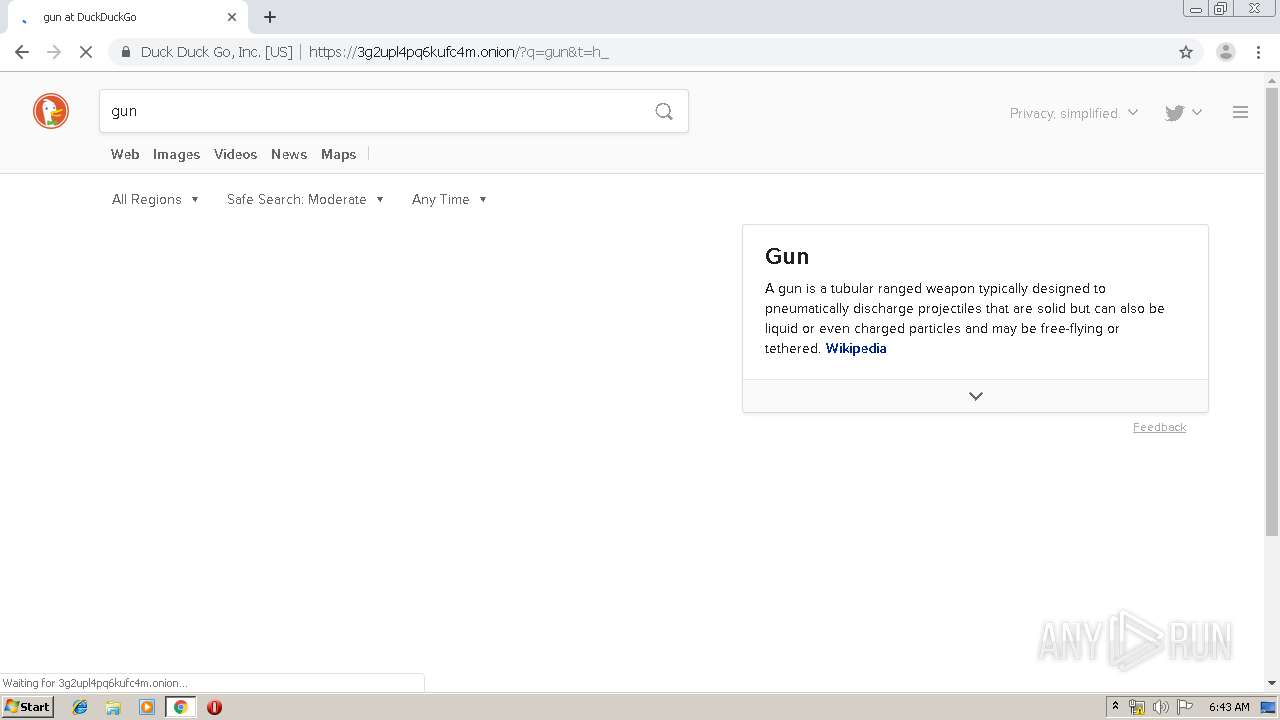Click the browser forward arrow
Viewport: 1280px width, 720px height.
point(54,52)
